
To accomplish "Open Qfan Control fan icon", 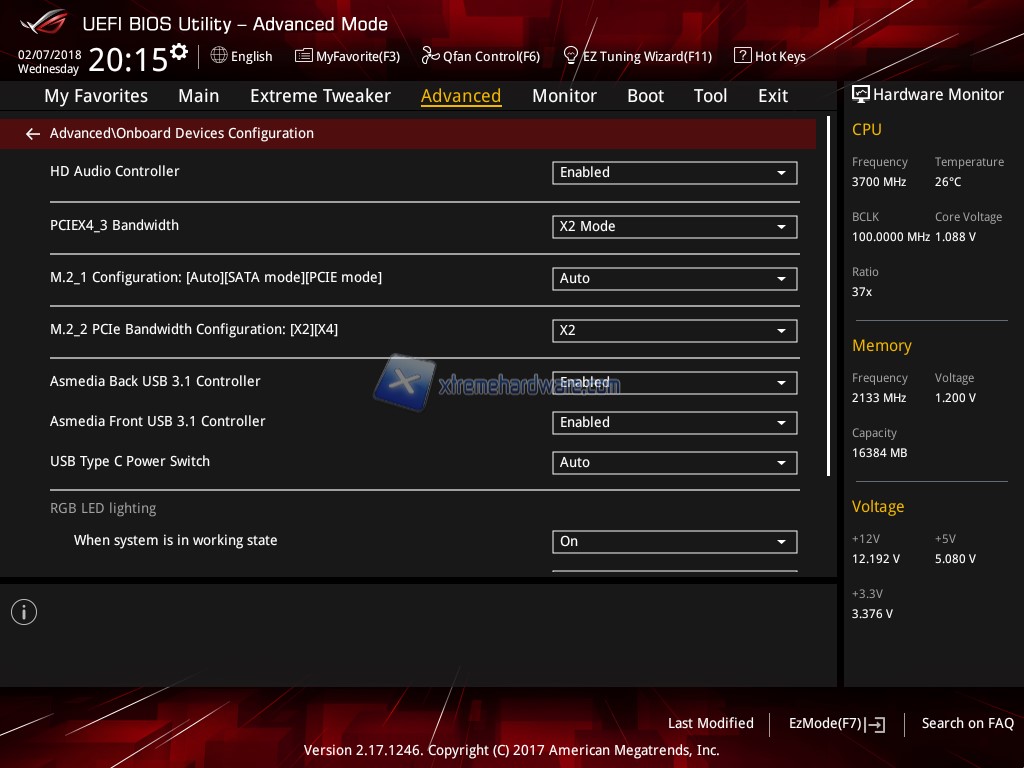I will point(430,56).
